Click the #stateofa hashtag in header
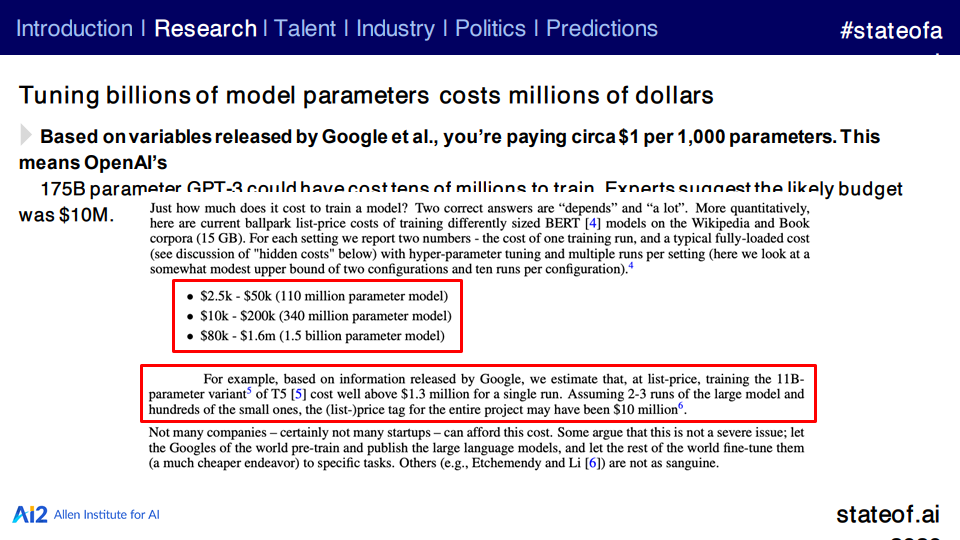The height and width of the screenshot is (540, 960). click(x=891, y=30)
